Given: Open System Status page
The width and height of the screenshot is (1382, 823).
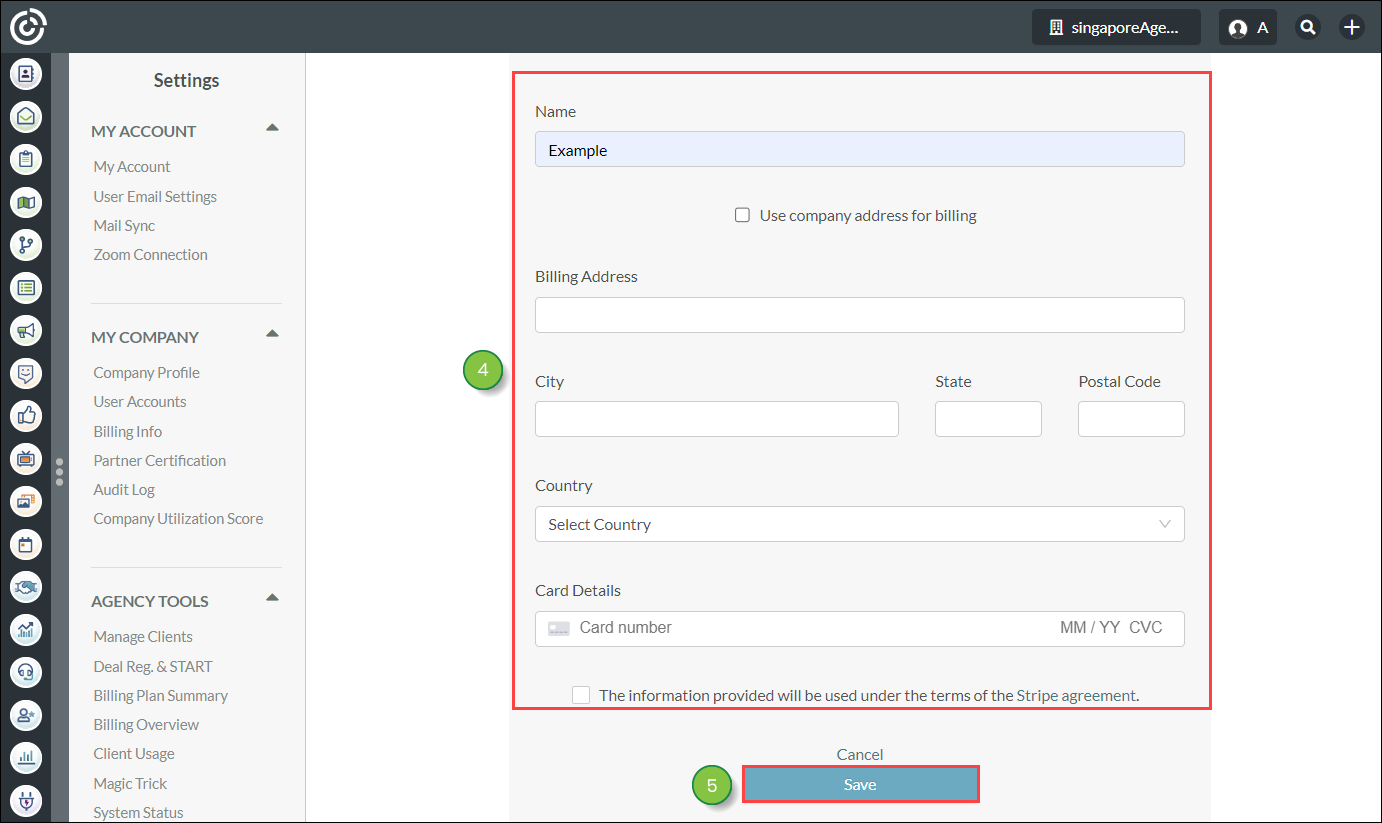Looking at the screenshot, I should coord(139,813).
